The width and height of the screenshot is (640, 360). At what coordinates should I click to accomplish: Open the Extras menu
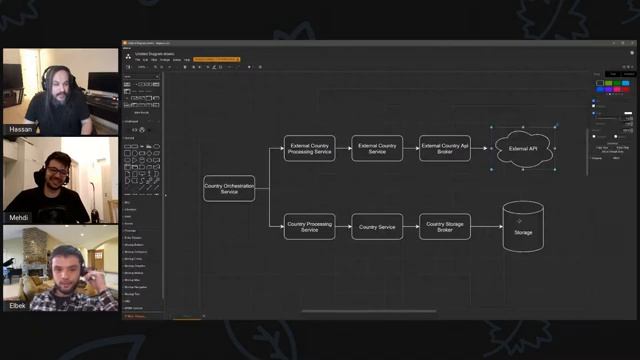(x=177, y=60)
